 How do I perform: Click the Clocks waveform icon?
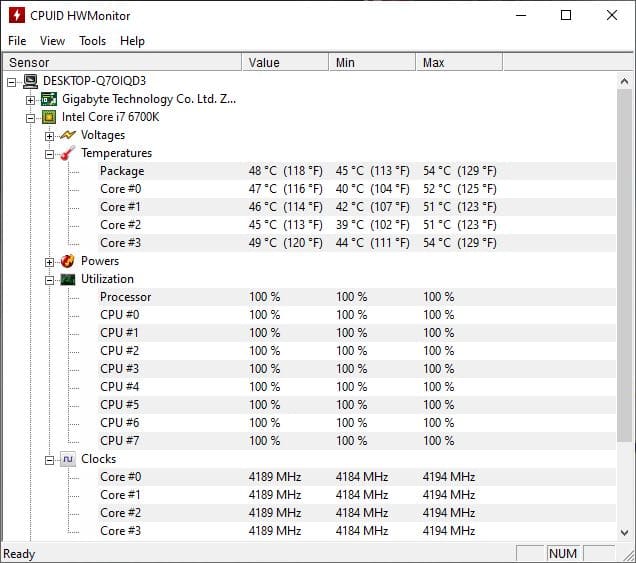[x=68, y=459]
